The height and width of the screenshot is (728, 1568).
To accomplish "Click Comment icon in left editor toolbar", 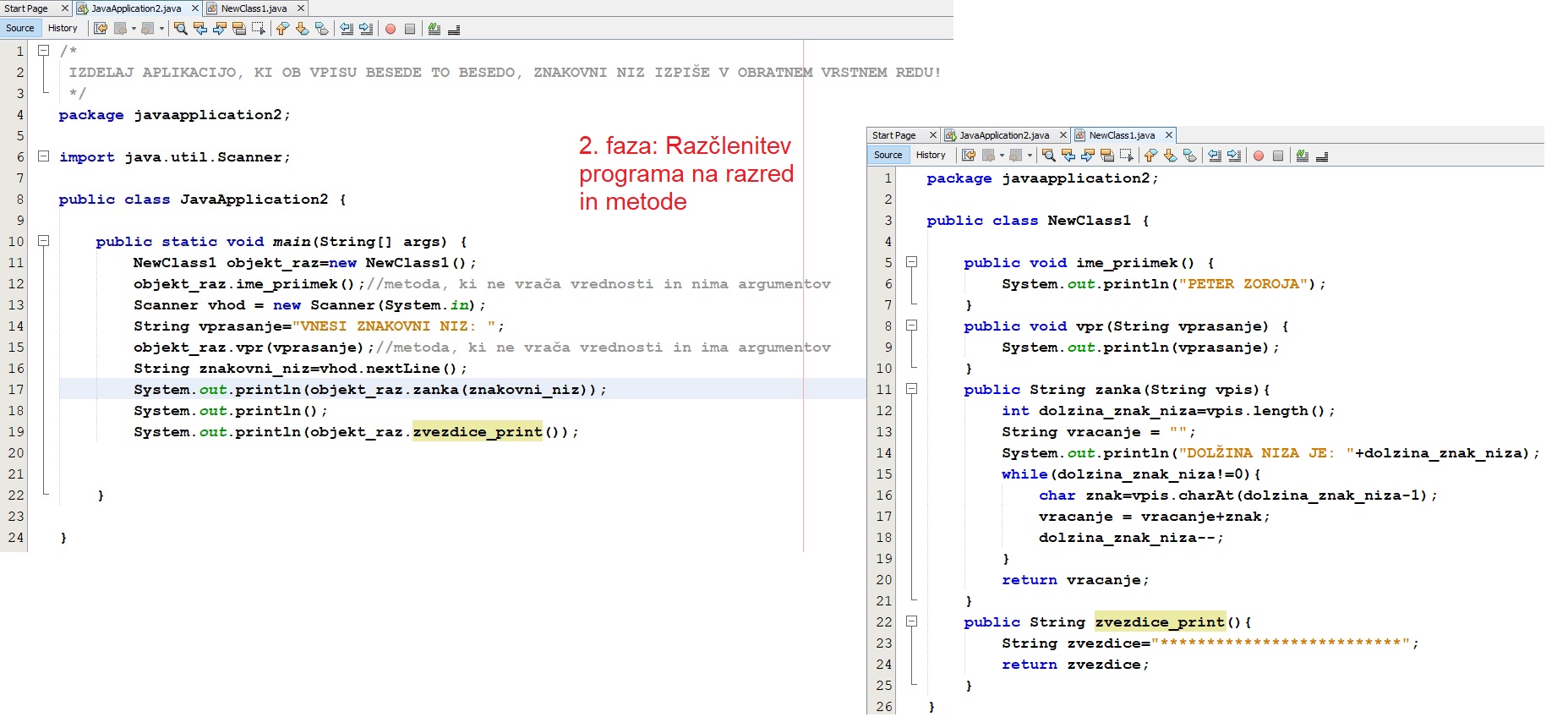I will 434,29.
